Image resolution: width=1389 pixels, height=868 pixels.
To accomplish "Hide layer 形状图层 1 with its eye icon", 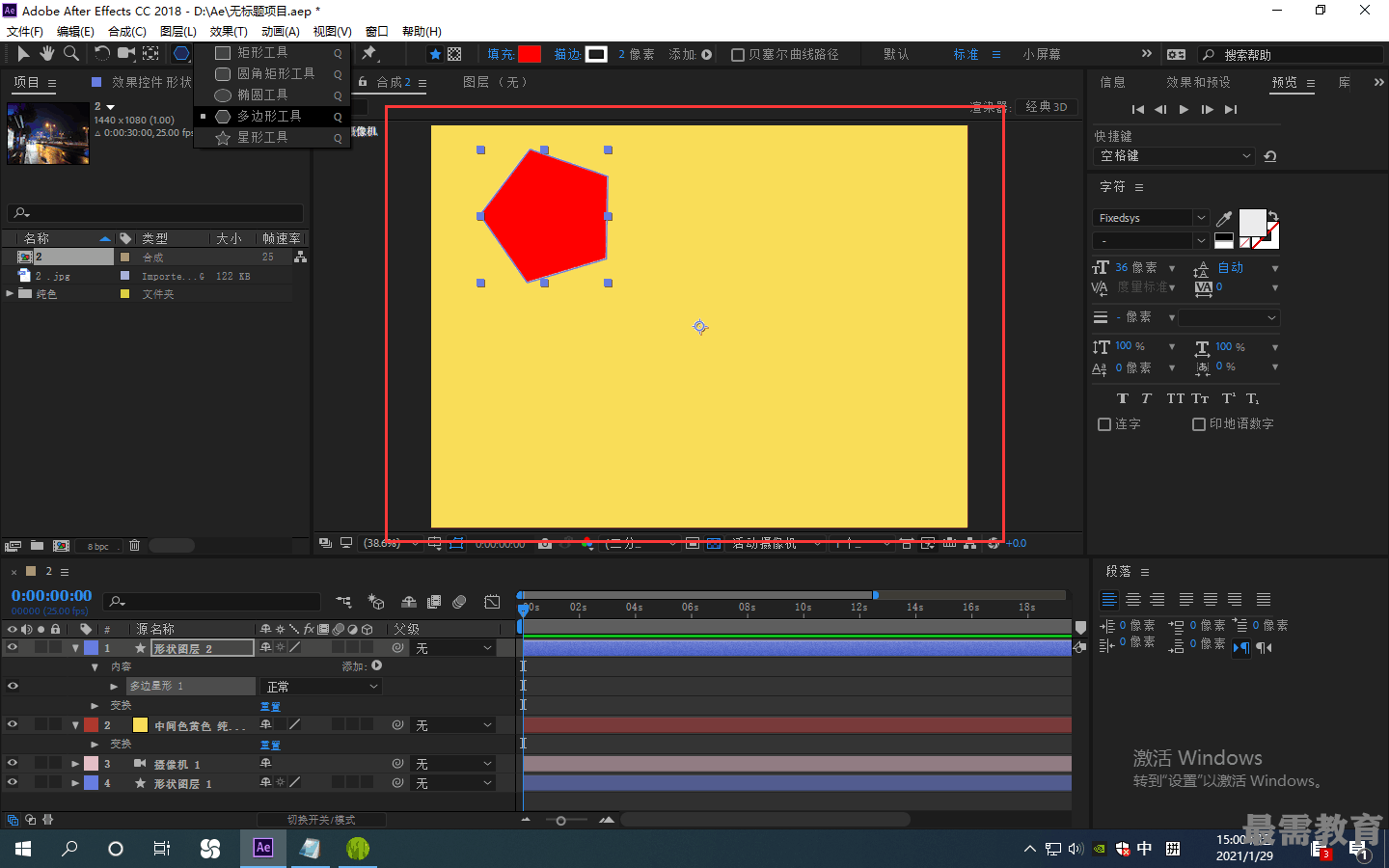I will [13, 782].
